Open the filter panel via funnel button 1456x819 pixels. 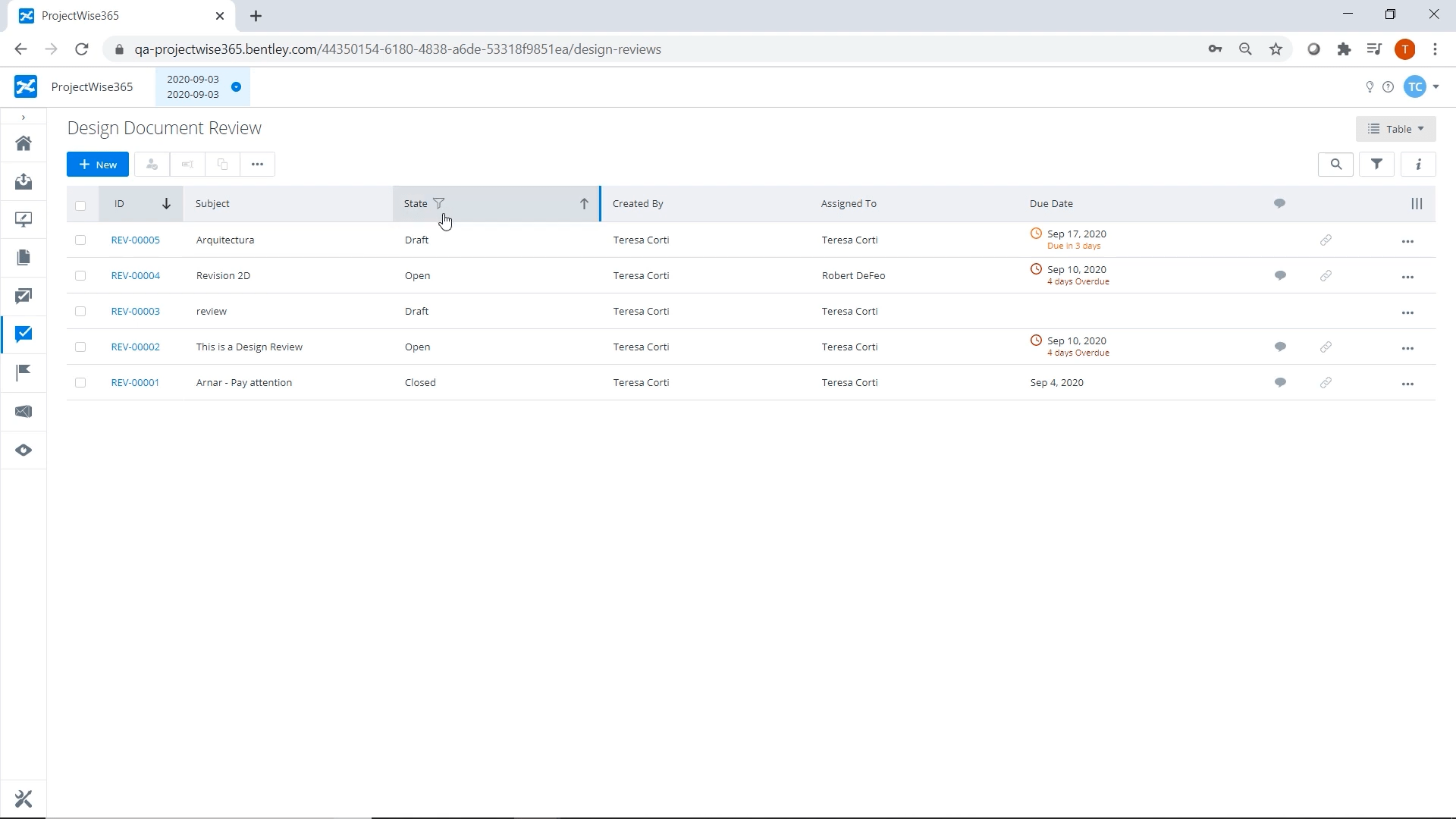tap(1376, 164)
